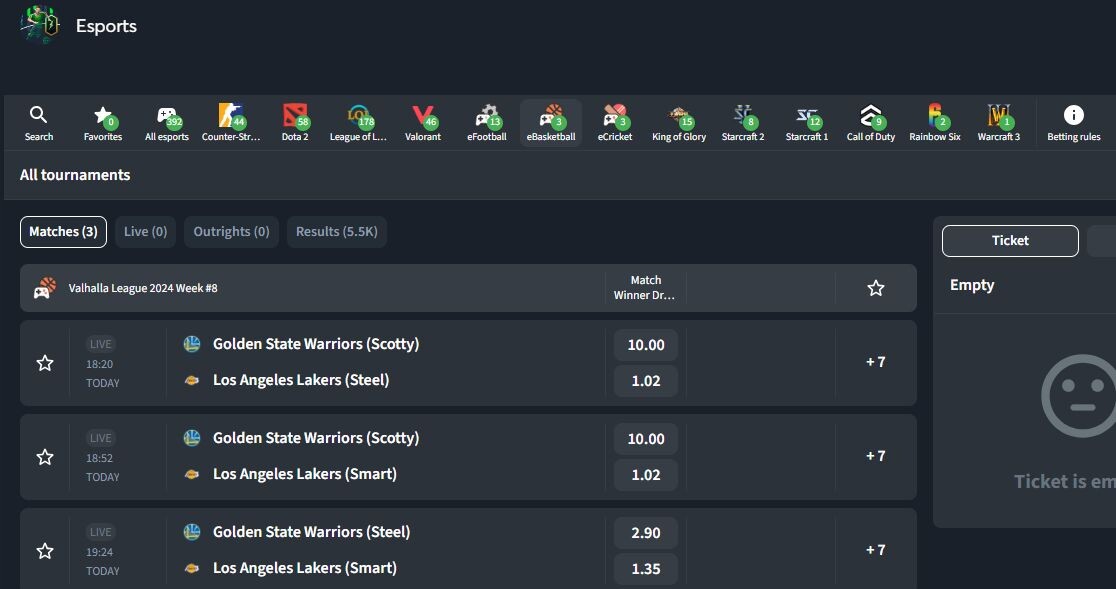Switch to the Results (5.5K) tab

pyautogui.click(x=337, y=232)
